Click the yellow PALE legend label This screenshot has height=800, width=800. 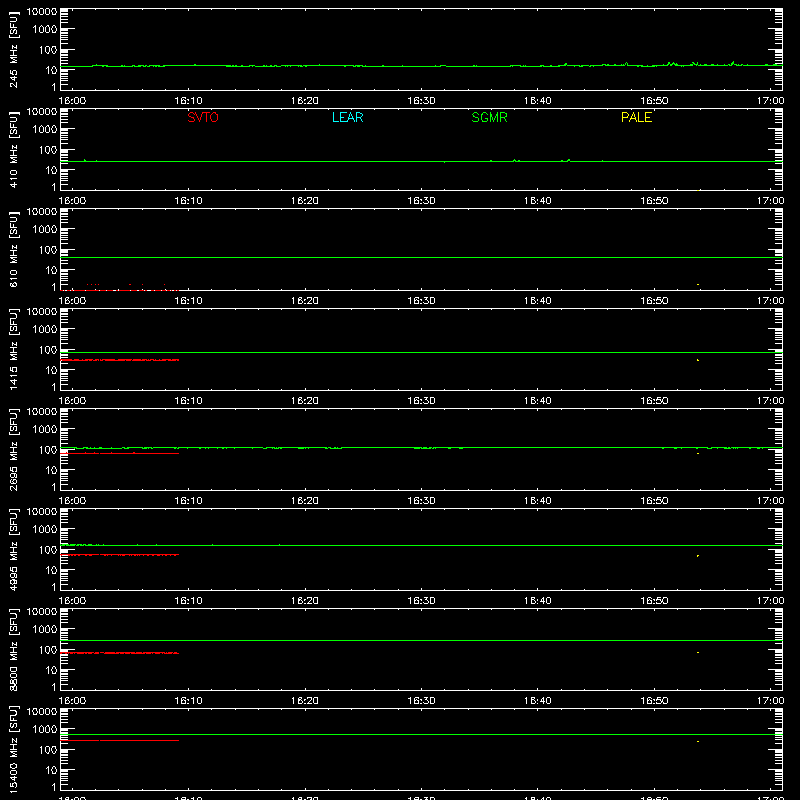point(636,117)
